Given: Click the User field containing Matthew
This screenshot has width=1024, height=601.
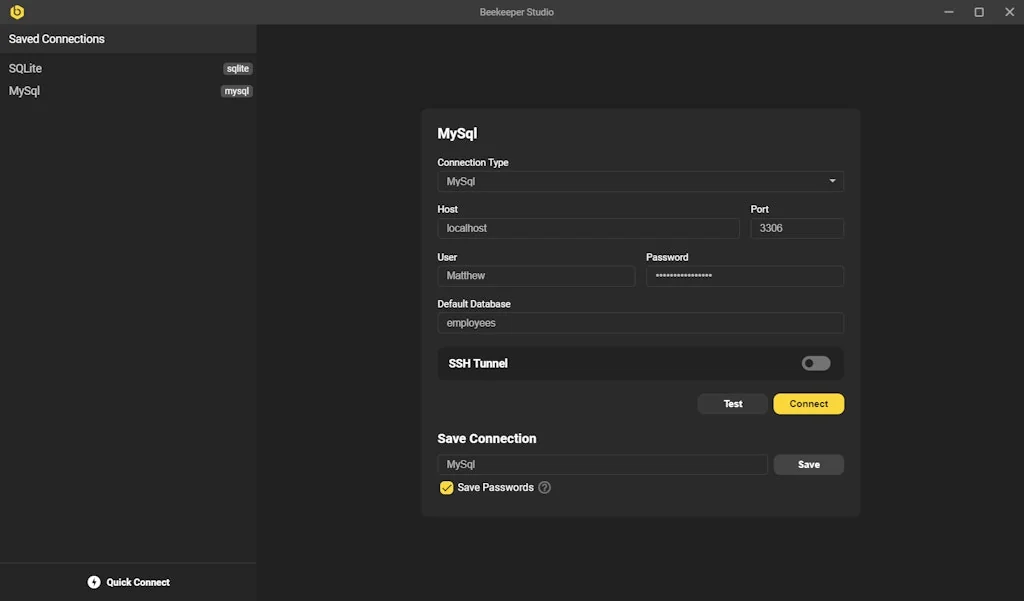Looking at the screenshot, I should [x=536, y=275].
